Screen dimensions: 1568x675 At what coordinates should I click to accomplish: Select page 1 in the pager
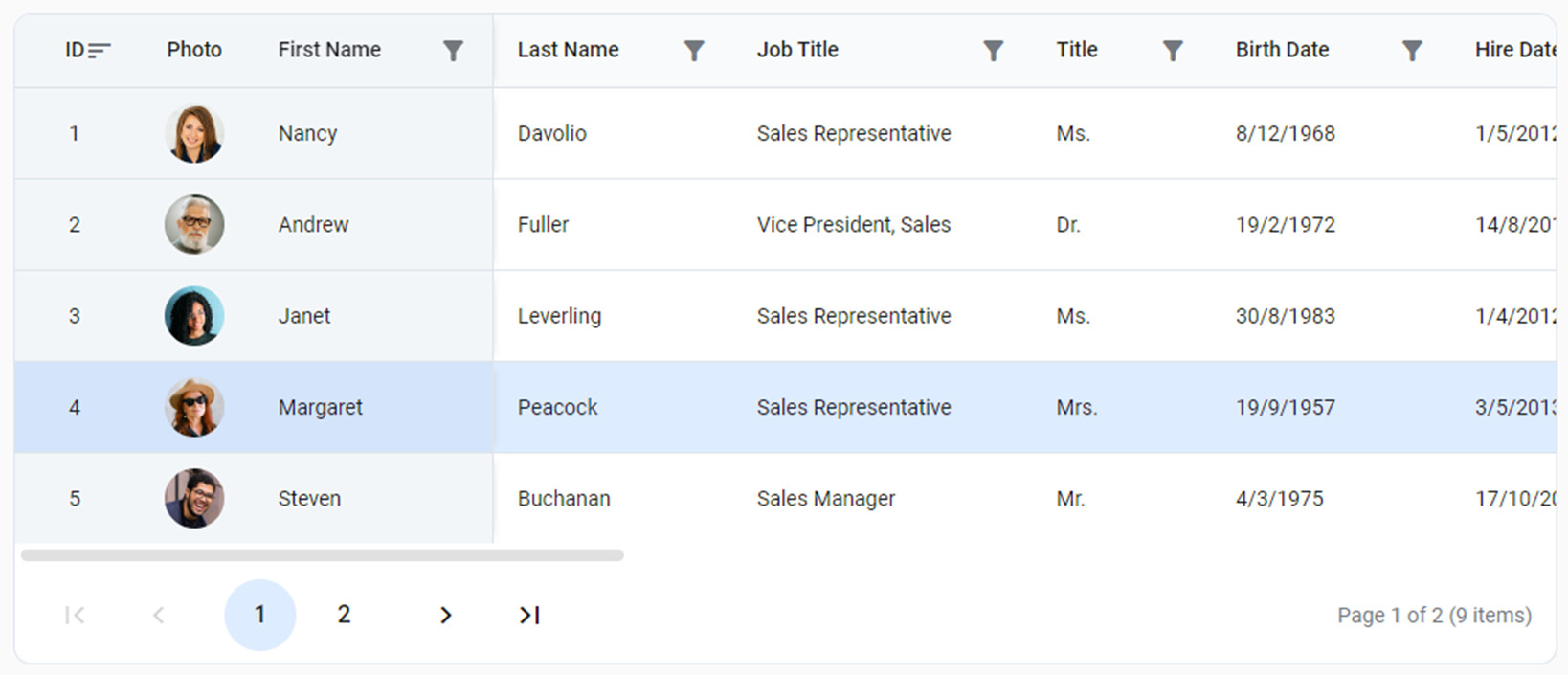(x=259, y=615)
